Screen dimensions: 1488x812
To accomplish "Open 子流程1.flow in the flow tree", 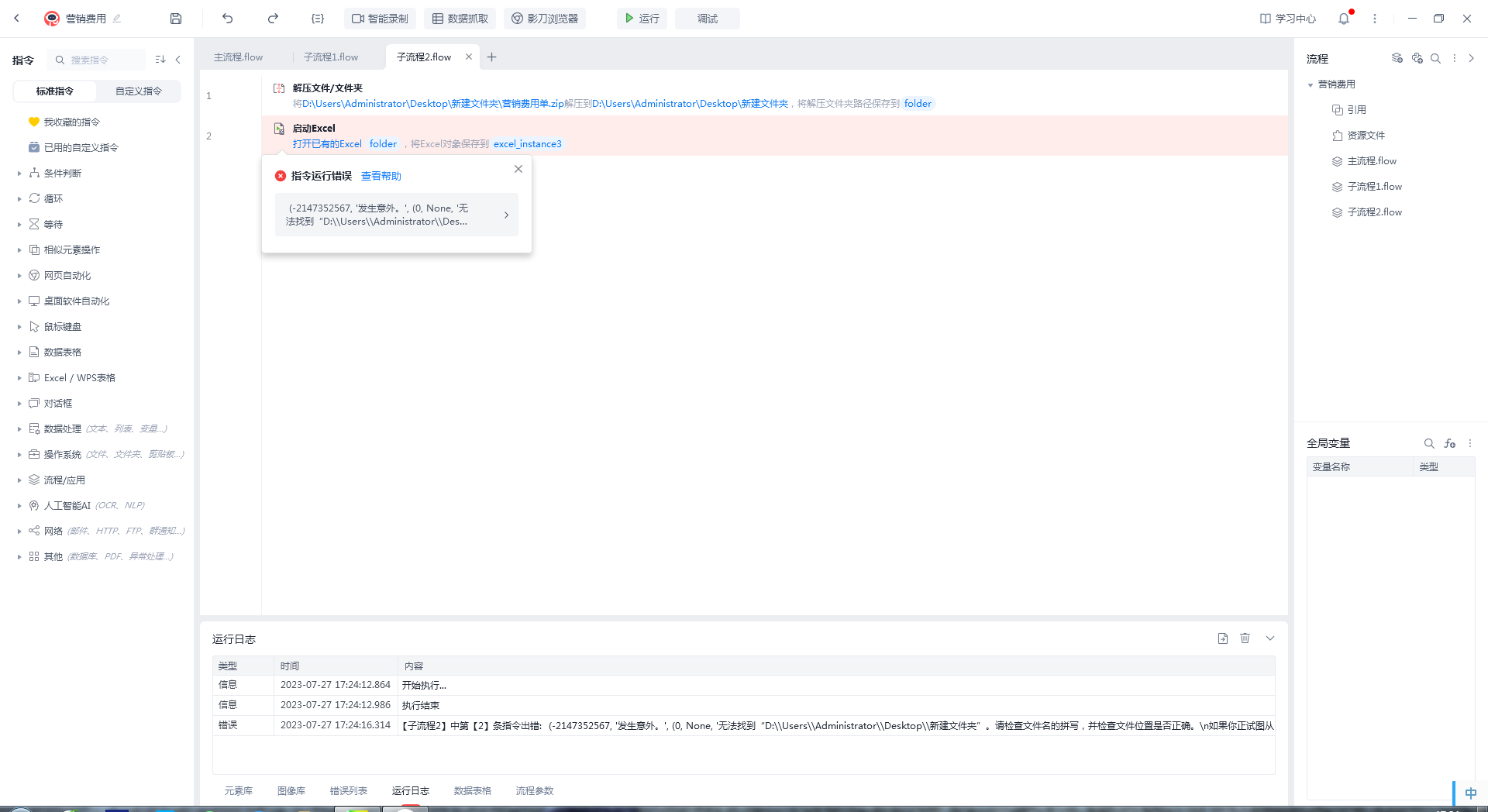I will tap(1374, 187).
